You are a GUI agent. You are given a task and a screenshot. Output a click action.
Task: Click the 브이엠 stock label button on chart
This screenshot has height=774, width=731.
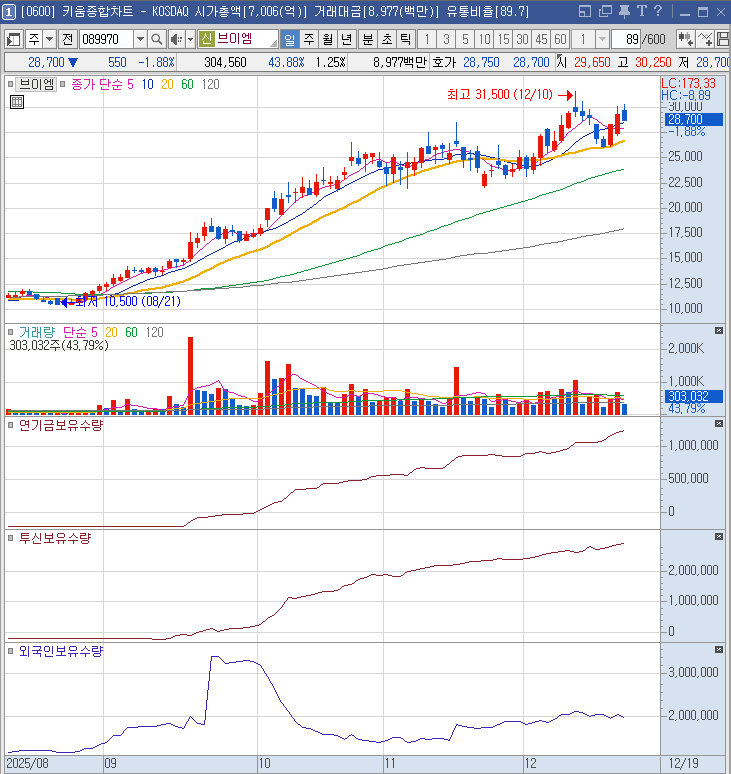click(36, 85)
